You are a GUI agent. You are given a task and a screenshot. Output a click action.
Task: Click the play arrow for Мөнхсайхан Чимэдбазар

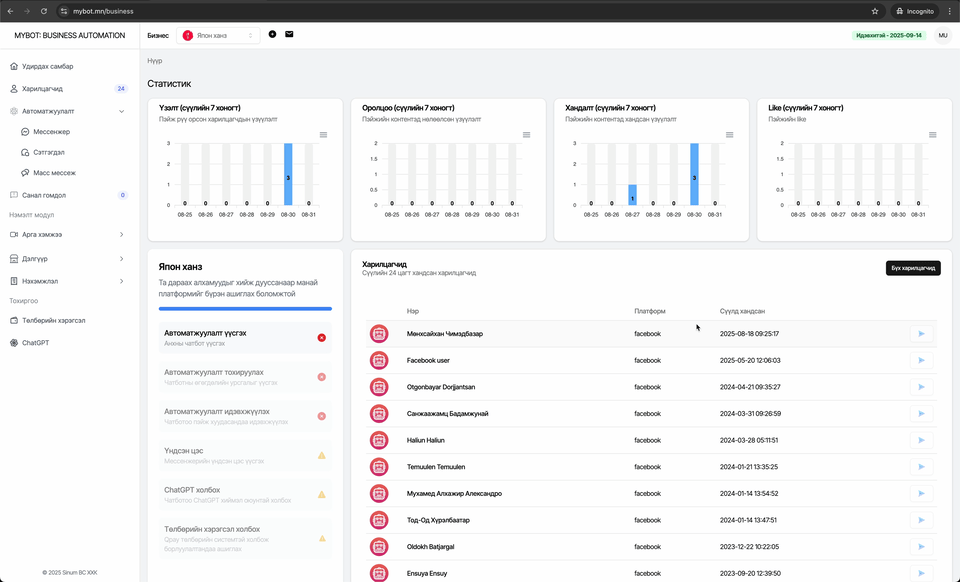[921, 334]
